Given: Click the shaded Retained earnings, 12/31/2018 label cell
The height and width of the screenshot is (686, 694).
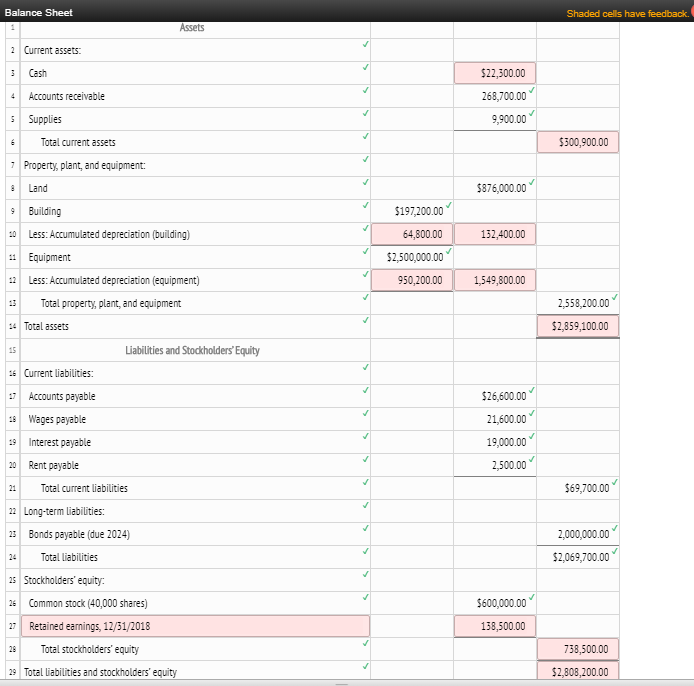Looking at the screenshot, I should pyautogui.click(x=195, y=626).
